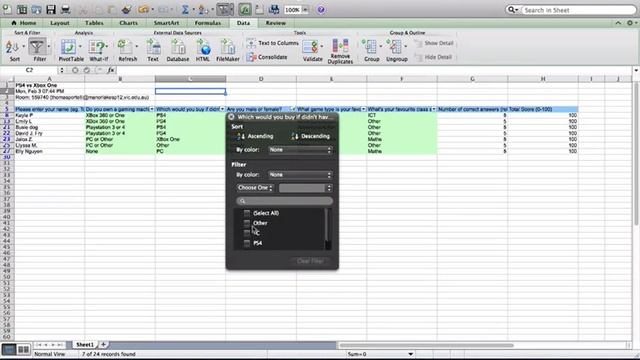Add a new sheet with plus tab
Screen dimensions: 640x360
[103, 344]
